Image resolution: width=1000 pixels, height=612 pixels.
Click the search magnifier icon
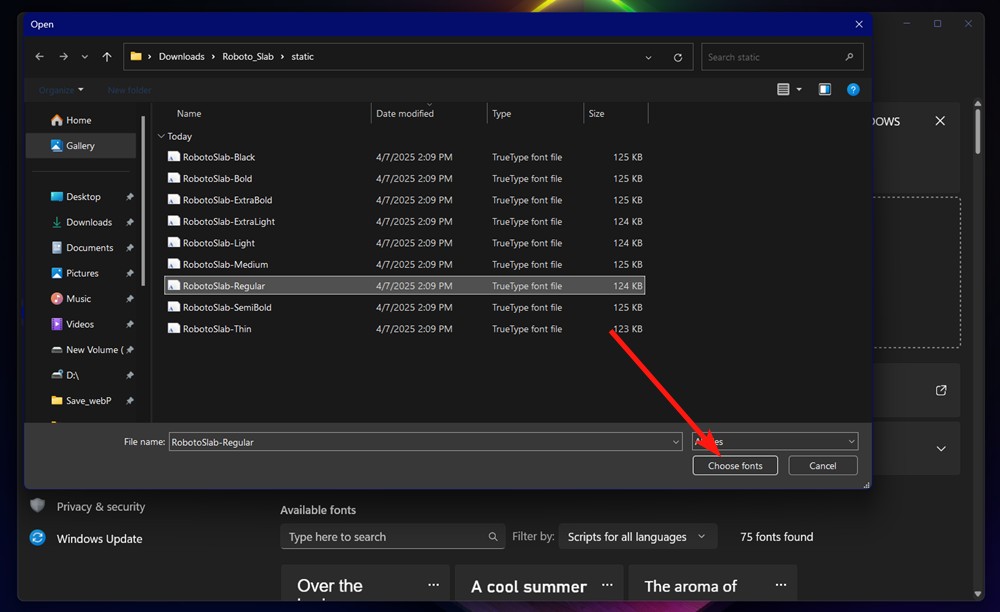(x=849, y=57)
